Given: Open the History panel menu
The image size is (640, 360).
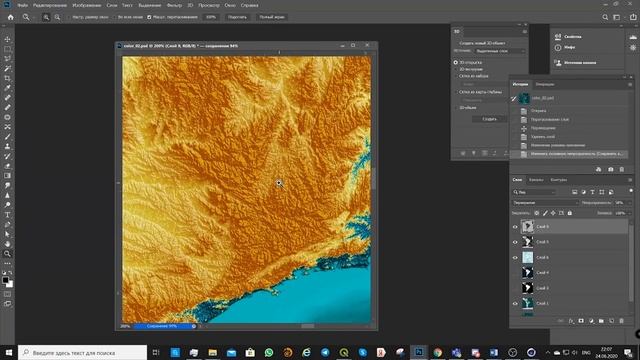Looking at the screenshot, I should 630,84.
